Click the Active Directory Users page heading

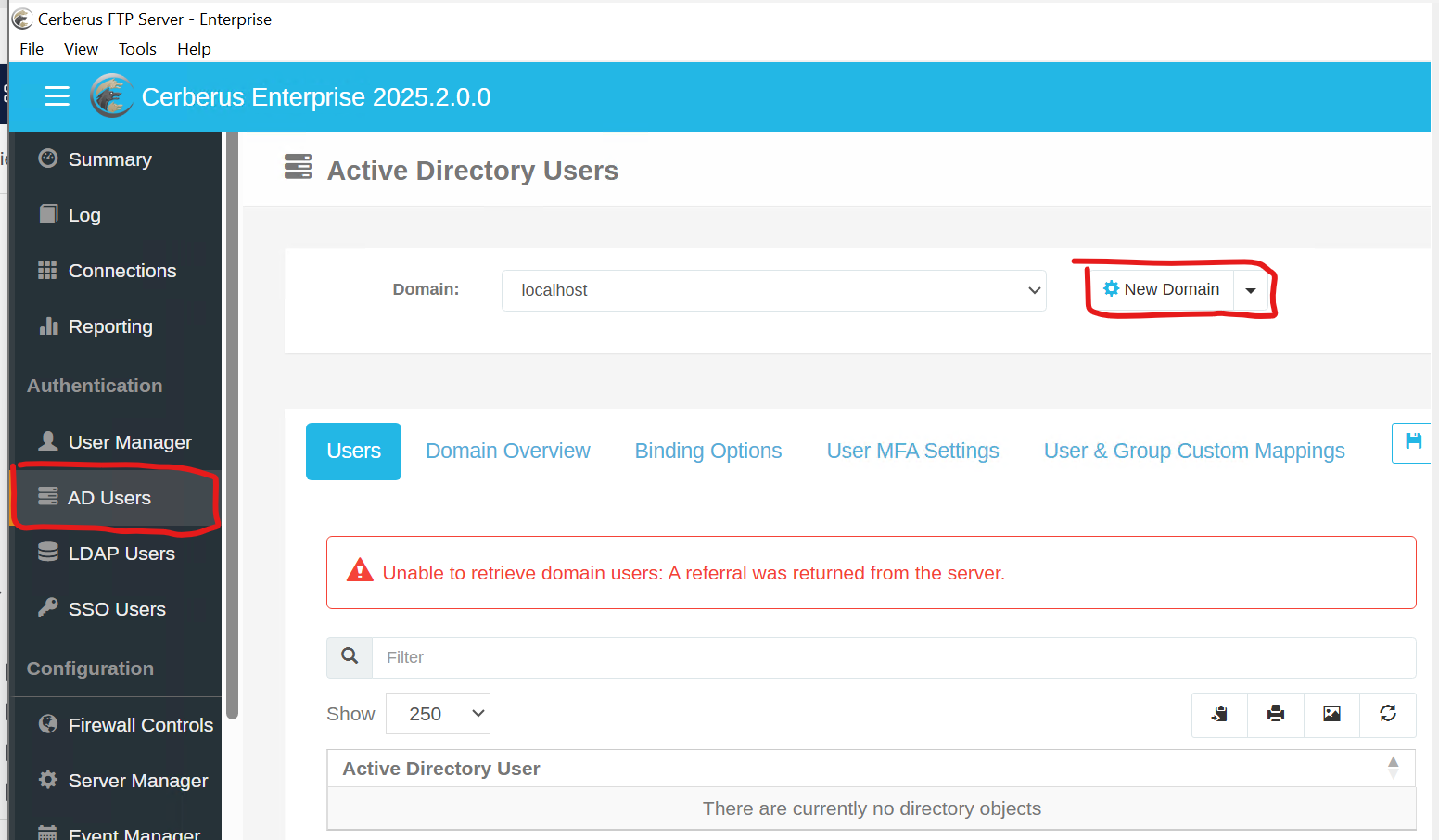pyautogui.click(x=473, y=171)
